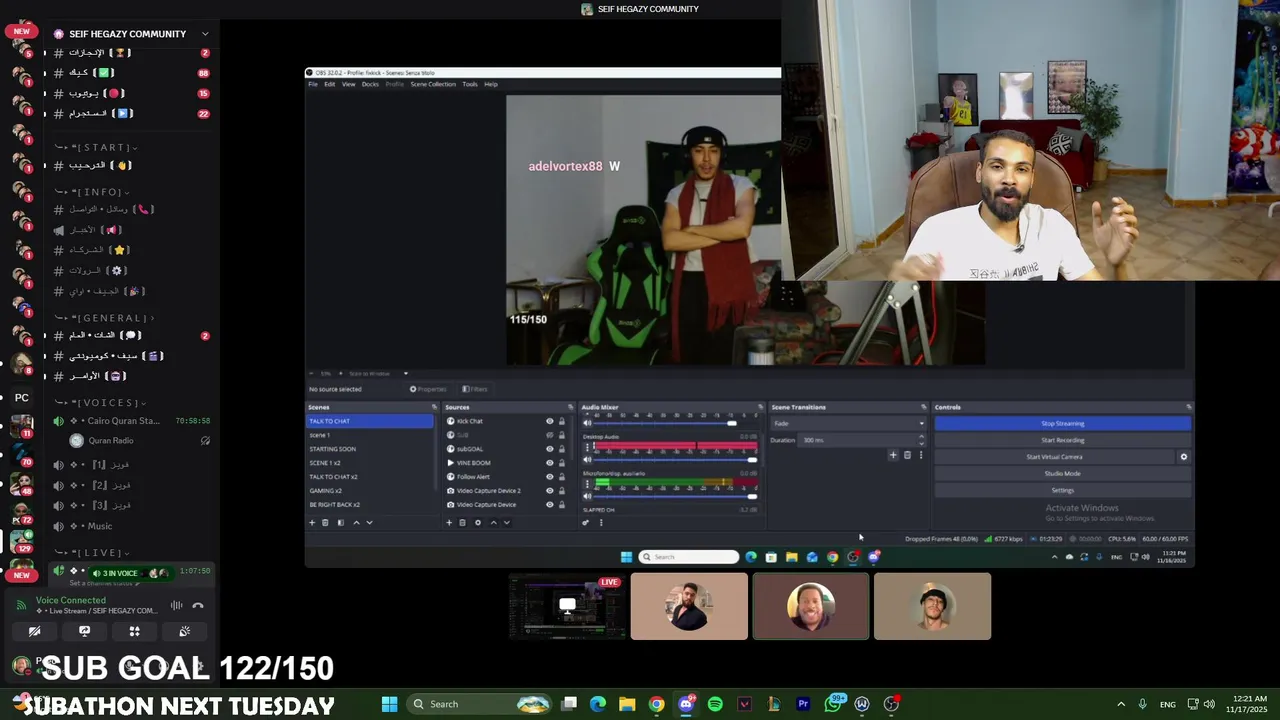The height and width of the screenshot is (720, 1280).
Task: Move source up in the Sources toolbar
Action: pyautogui.click(x=493, y=522)
